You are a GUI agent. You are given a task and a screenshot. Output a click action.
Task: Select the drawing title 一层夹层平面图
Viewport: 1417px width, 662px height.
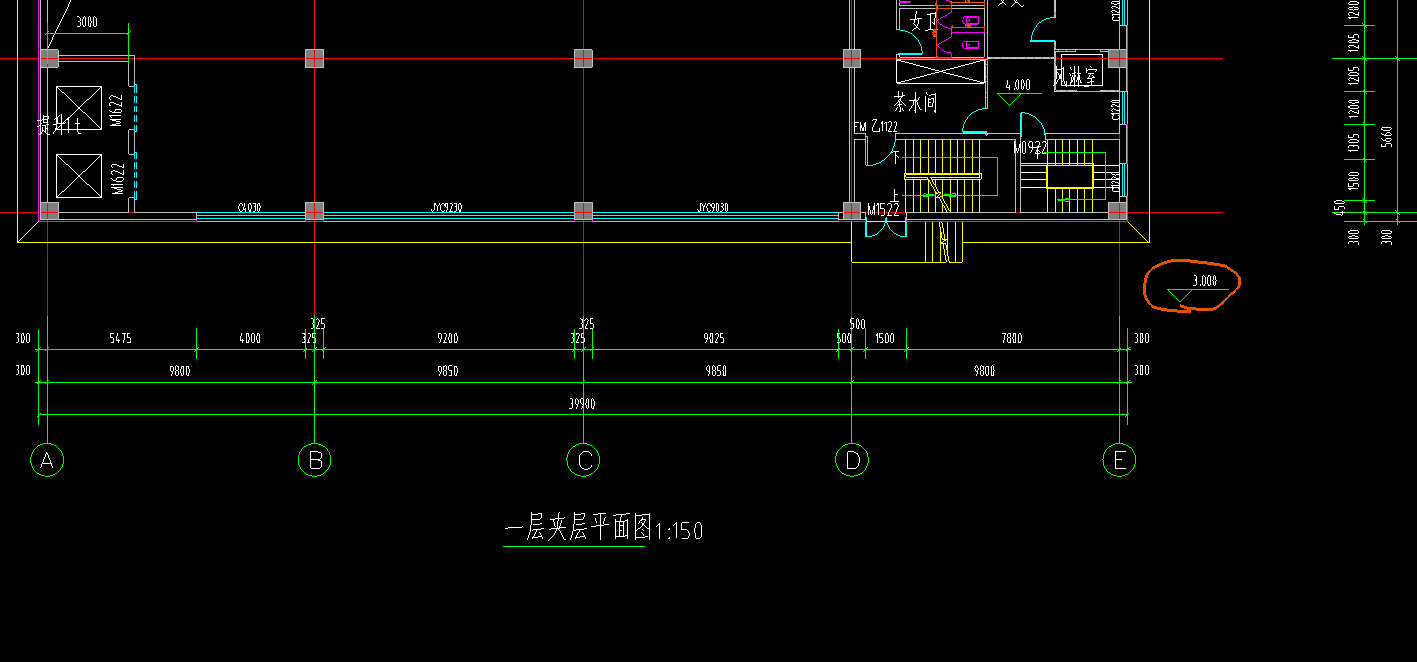tap(578, 529)
